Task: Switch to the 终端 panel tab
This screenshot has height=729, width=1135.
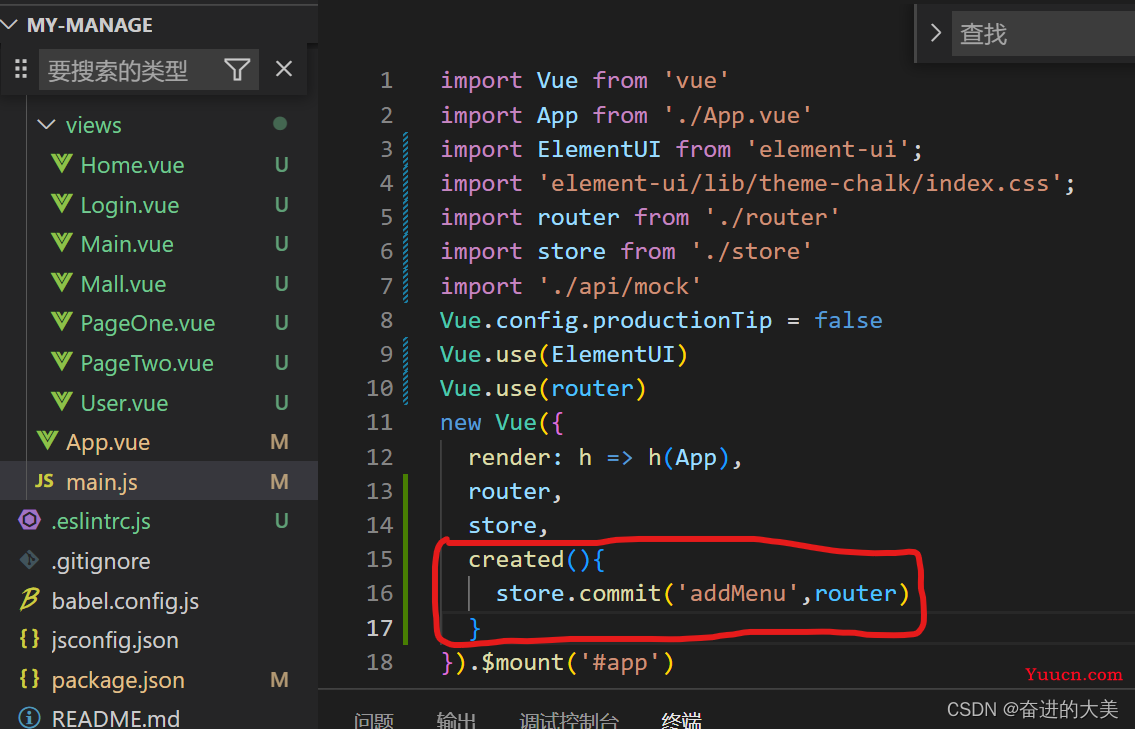Action: coord(681,720)
